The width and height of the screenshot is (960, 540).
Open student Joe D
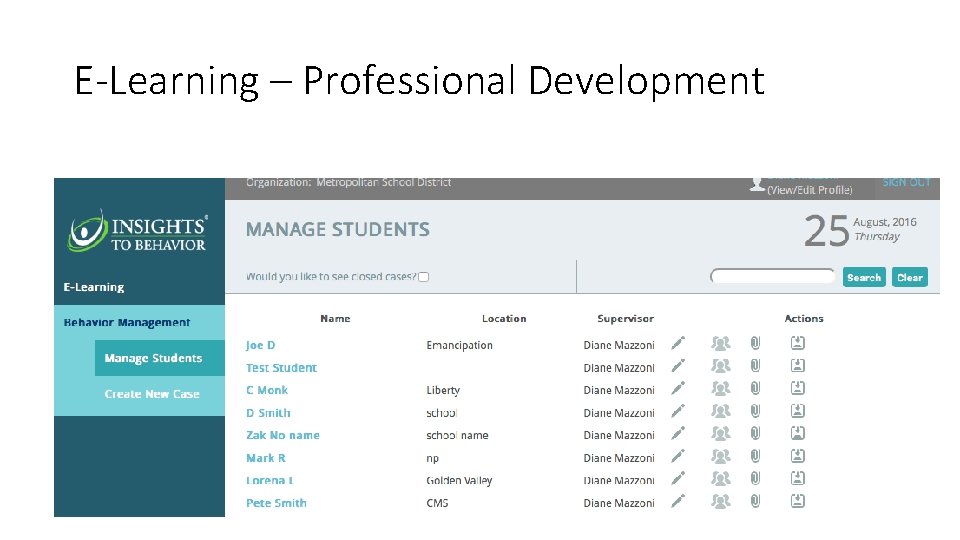tap(261, 345)
